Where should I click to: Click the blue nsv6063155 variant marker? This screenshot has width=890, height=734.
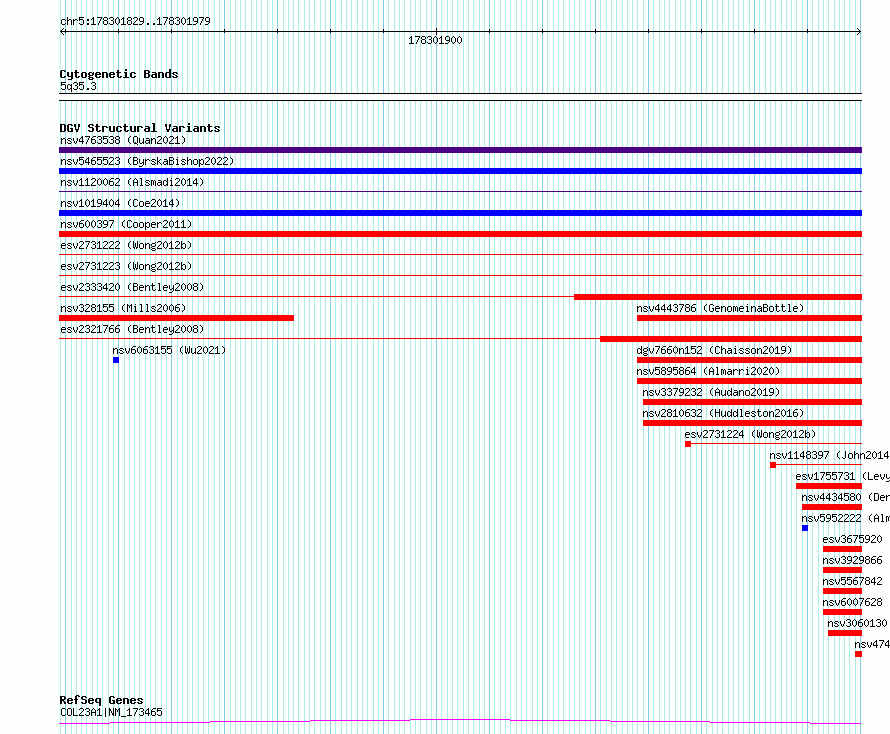116,360
